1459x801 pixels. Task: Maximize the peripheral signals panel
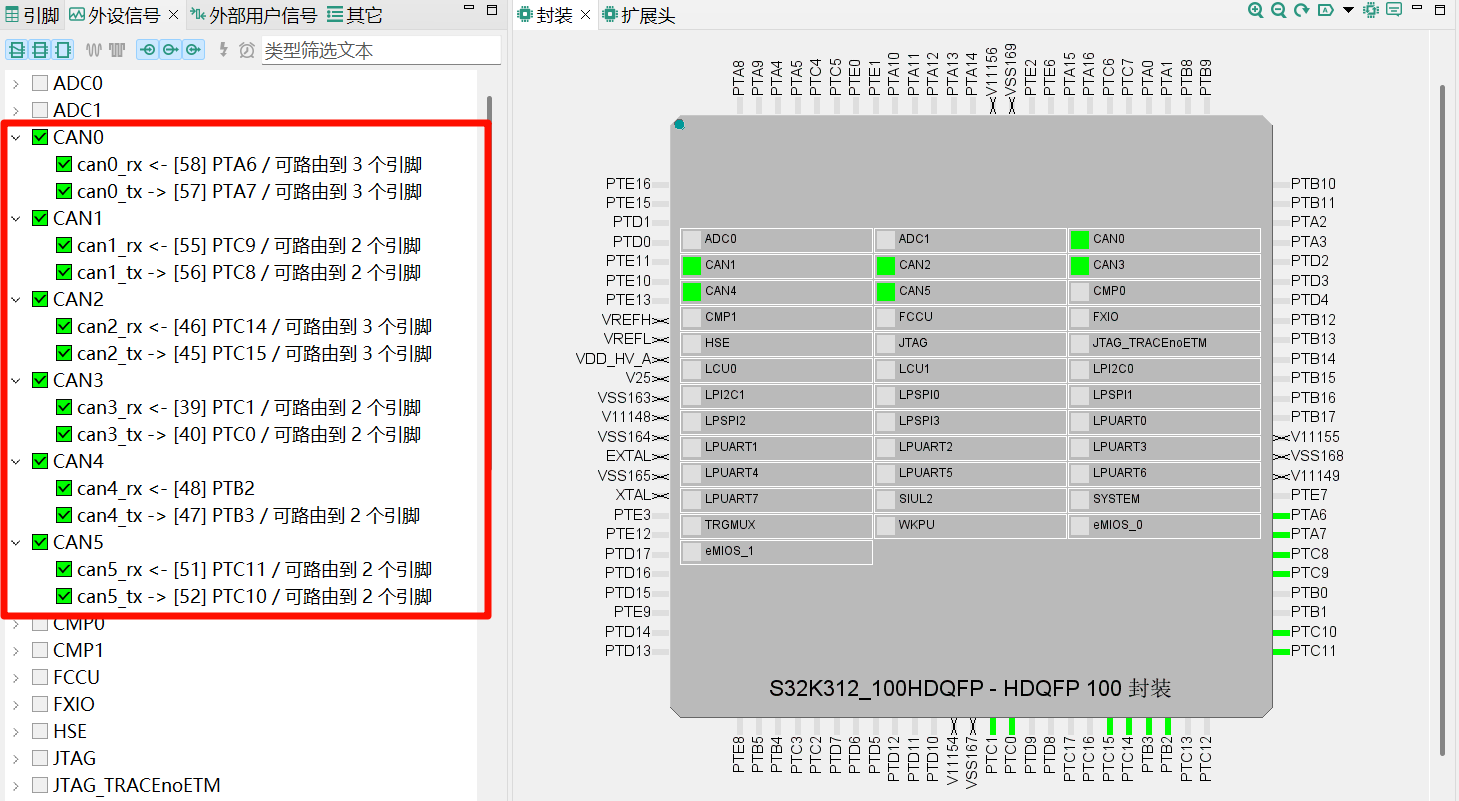tap(492, 10)
